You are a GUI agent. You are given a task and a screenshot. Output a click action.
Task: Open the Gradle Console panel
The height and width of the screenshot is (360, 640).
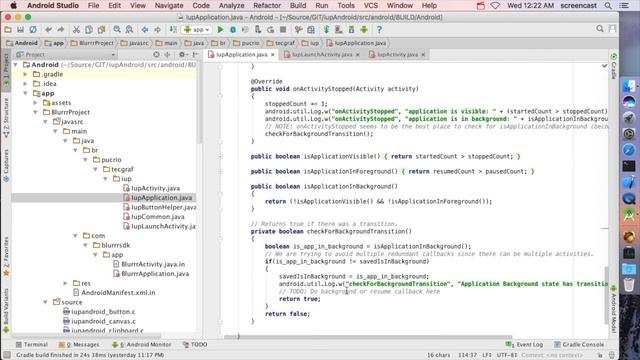tap(579, 344)
